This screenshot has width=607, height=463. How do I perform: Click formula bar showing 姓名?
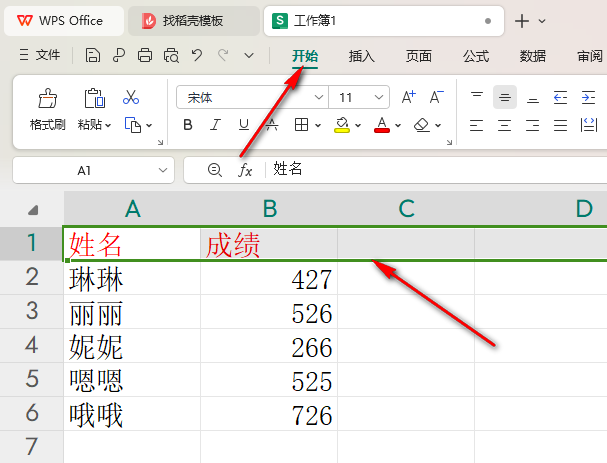point(437,170)
